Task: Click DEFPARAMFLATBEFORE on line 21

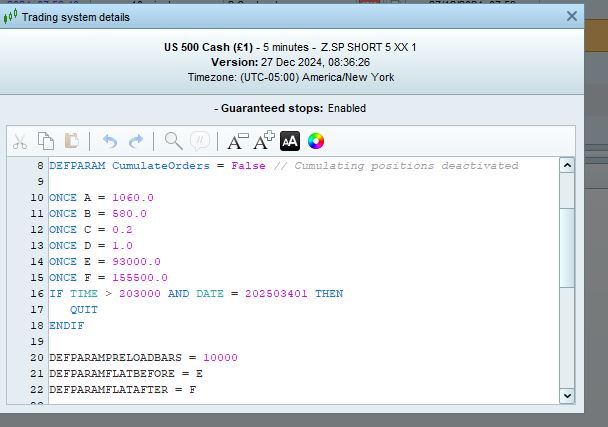Action: (x=112, y=374)
